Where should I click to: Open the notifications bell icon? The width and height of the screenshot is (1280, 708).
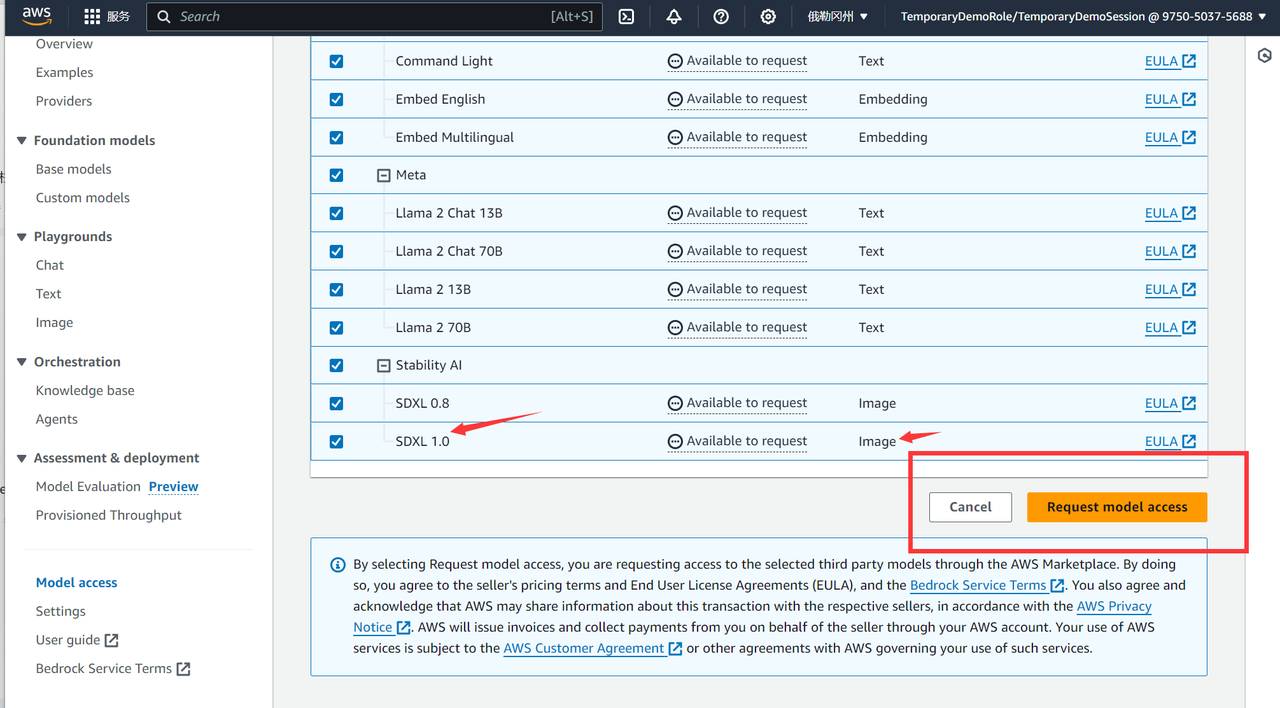pyautogui.click(x=674, y=17)
